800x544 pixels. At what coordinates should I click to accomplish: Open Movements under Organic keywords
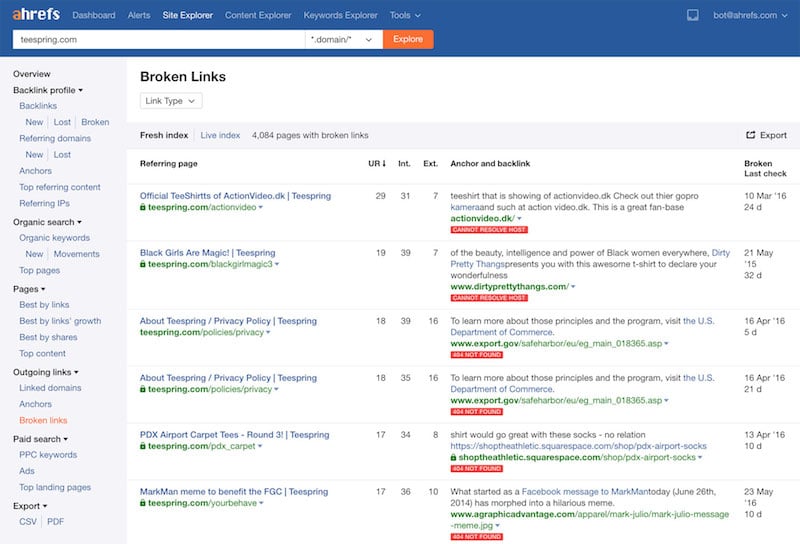coord(77,254)
